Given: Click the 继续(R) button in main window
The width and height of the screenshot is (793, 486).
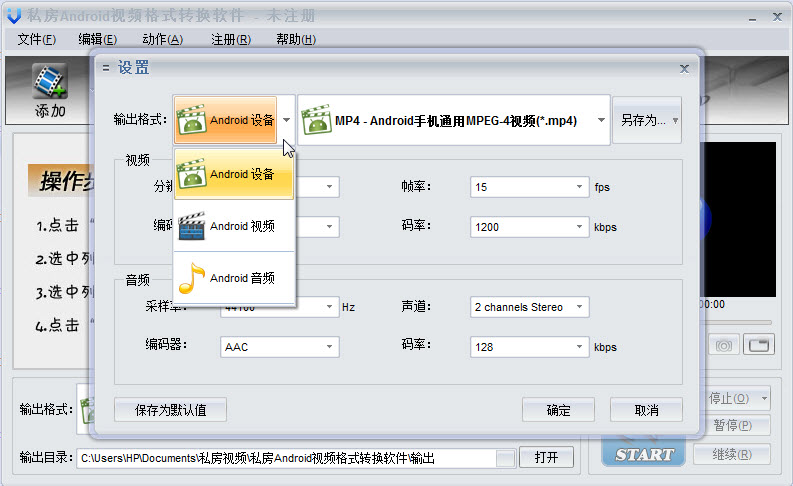Looking at the screenshot, I should [x=732, y=454].
